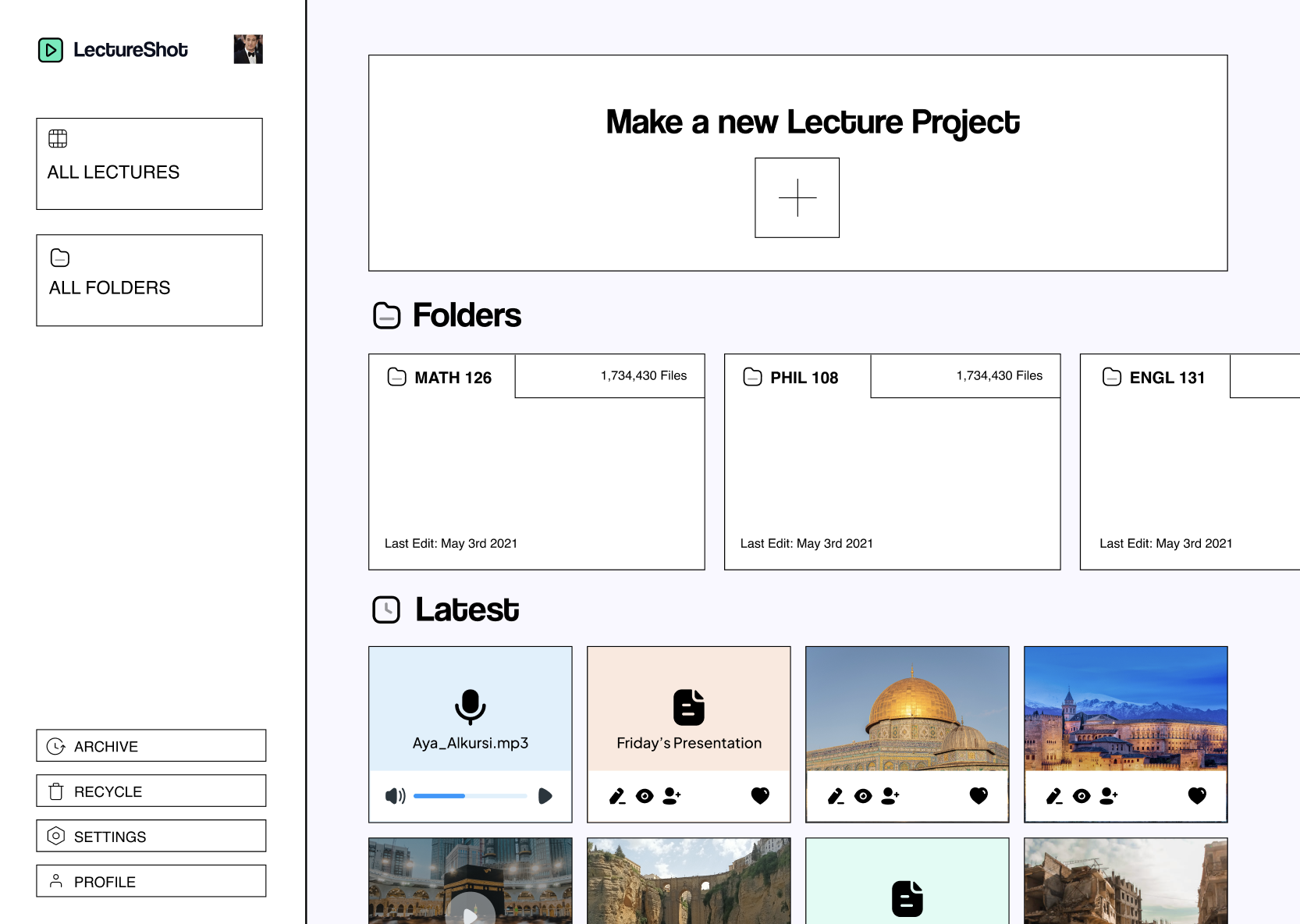
Task: Open the PHIL 108 folder
Action: pyautogui.click(x=893, y=462)
